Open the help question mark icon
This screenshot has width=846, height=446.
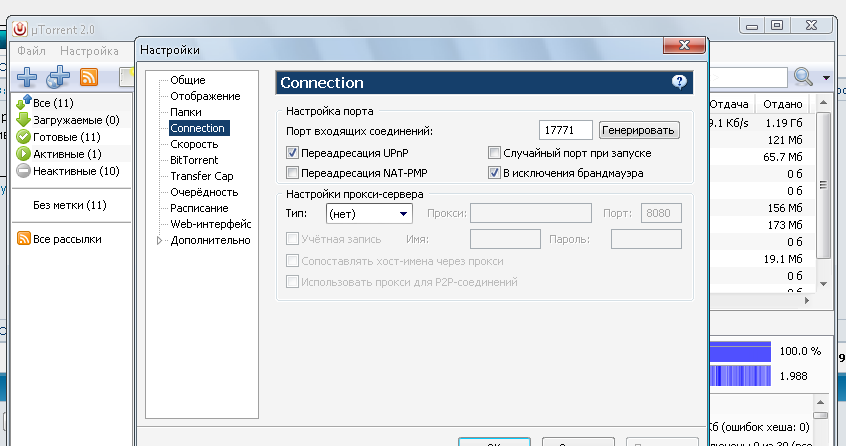pos(680,82)
